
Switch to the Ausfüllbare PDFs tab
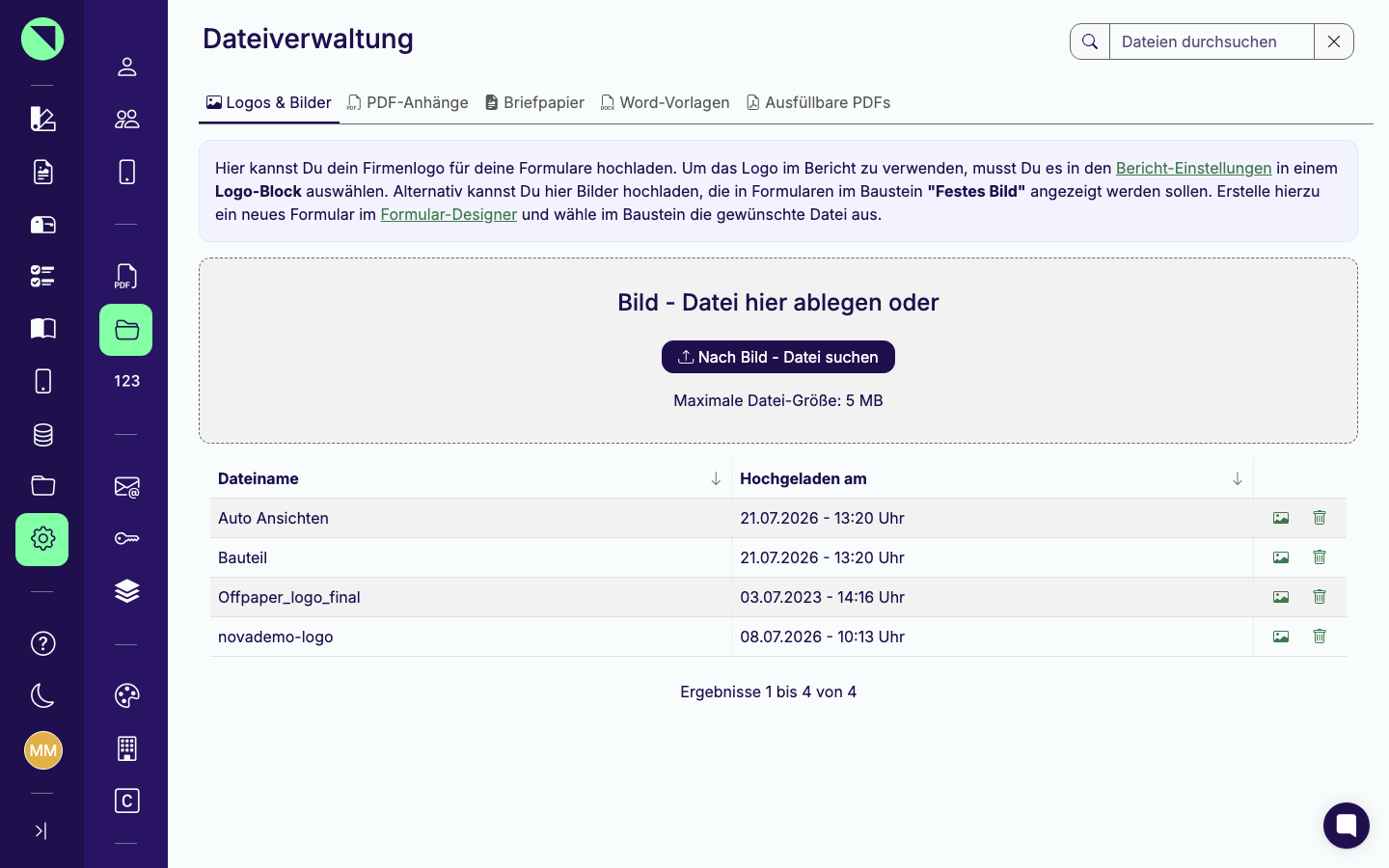pos(818,102)
